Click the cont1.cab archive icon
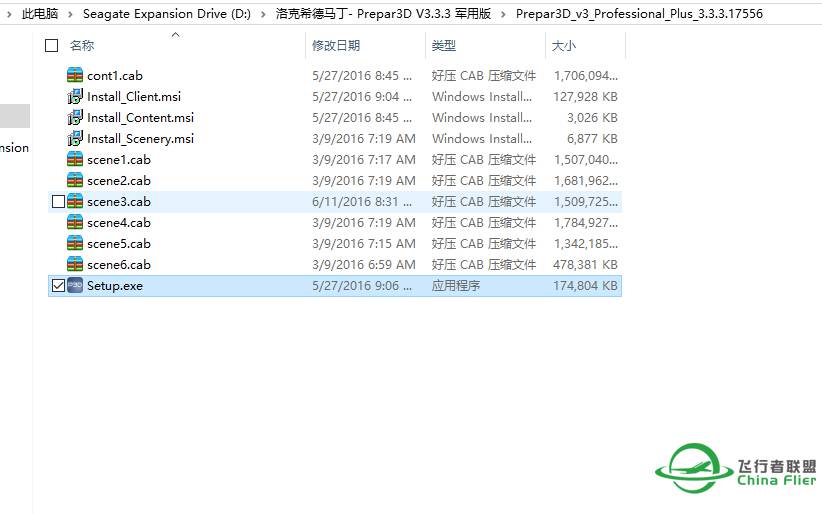 click(75, 76)
